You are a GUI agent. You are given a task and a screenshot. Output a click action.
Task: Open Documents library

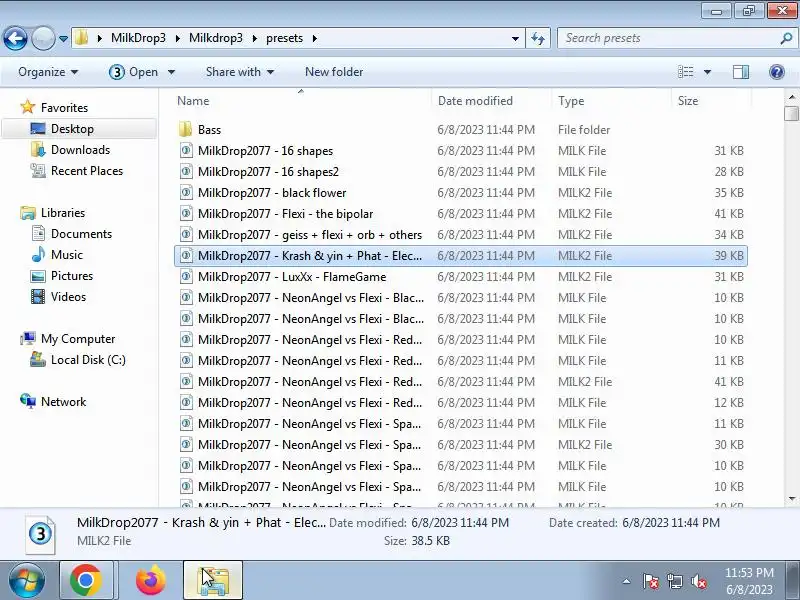(81, 234)
